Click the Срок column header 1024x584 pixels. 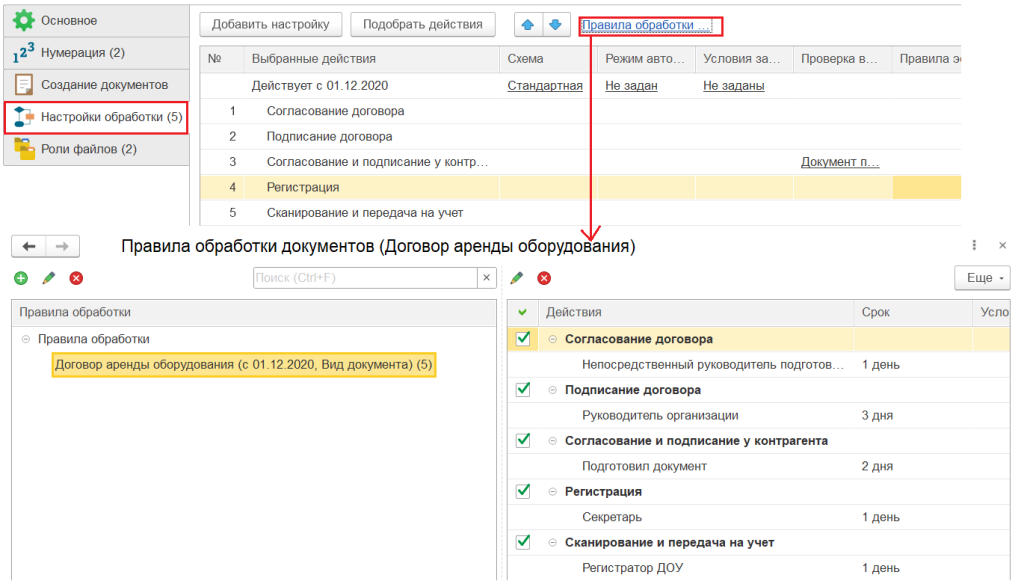[912, 312]
